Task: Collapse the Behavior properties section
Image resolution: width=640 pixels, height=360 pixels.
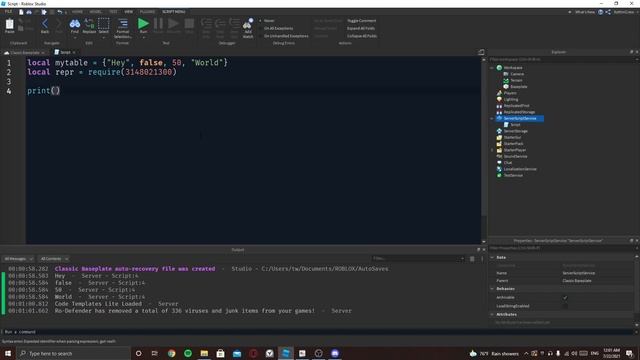Action: coord(492,289)
